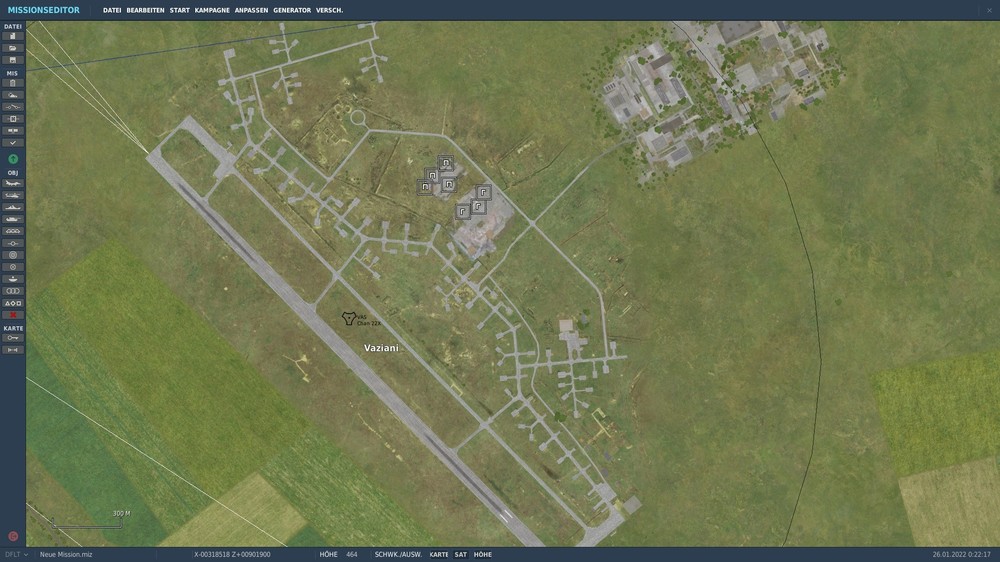
Task: Click the red X remove object icon
Action: (x=13, y=315)
